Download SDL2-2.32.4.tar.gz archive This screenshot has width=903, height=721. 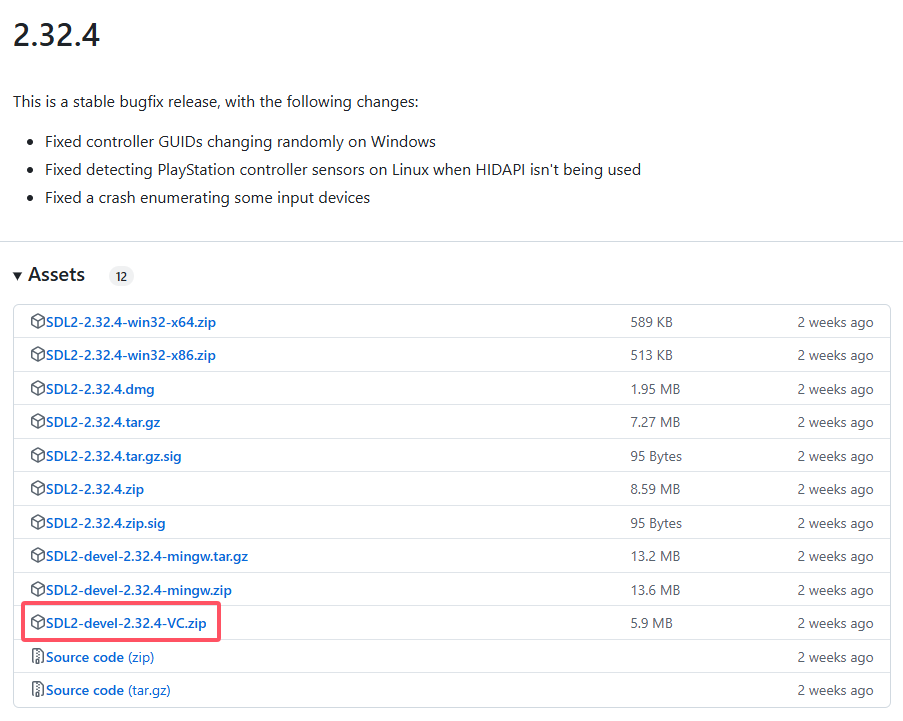click(103, 422)
